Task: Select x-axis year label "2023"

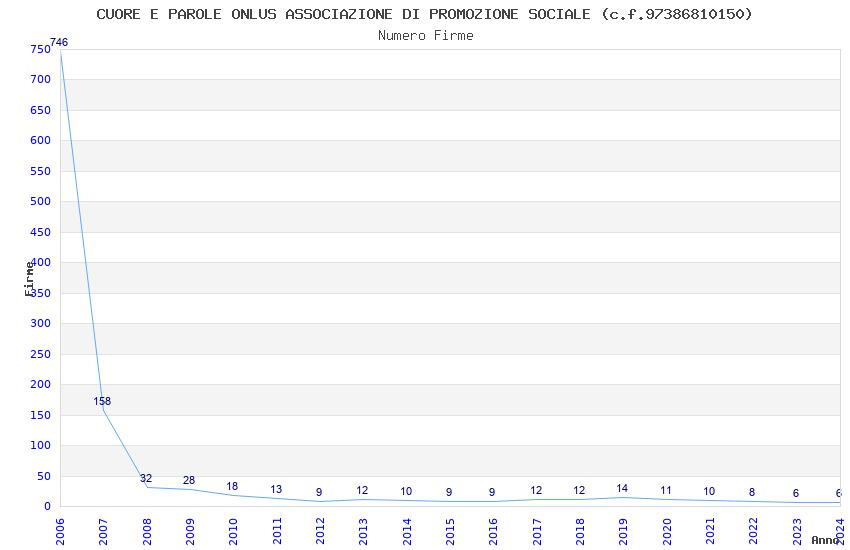Action: point(797,531)
